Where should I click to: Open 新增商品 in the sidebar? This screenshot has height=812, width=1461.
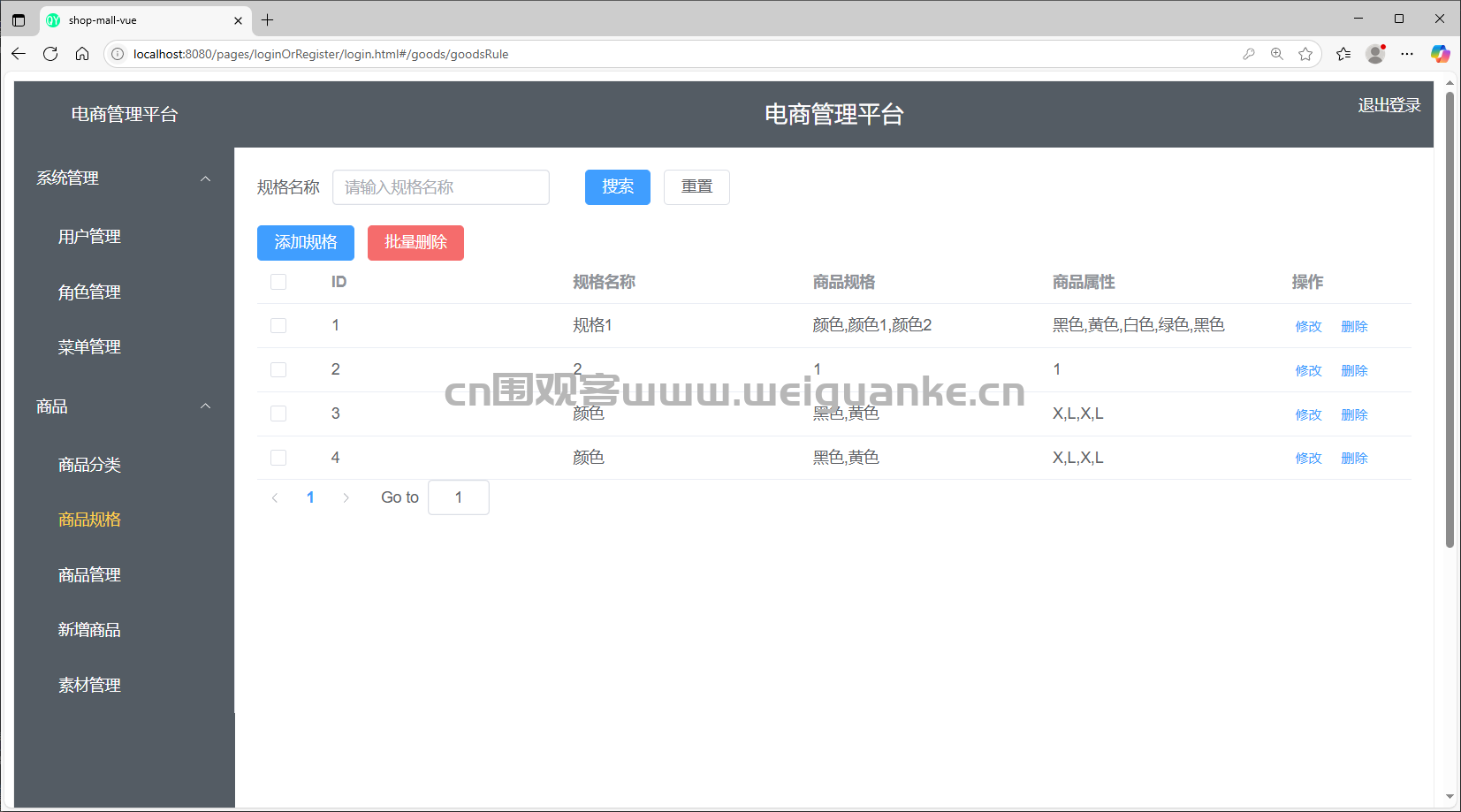[x=89, y=630]
